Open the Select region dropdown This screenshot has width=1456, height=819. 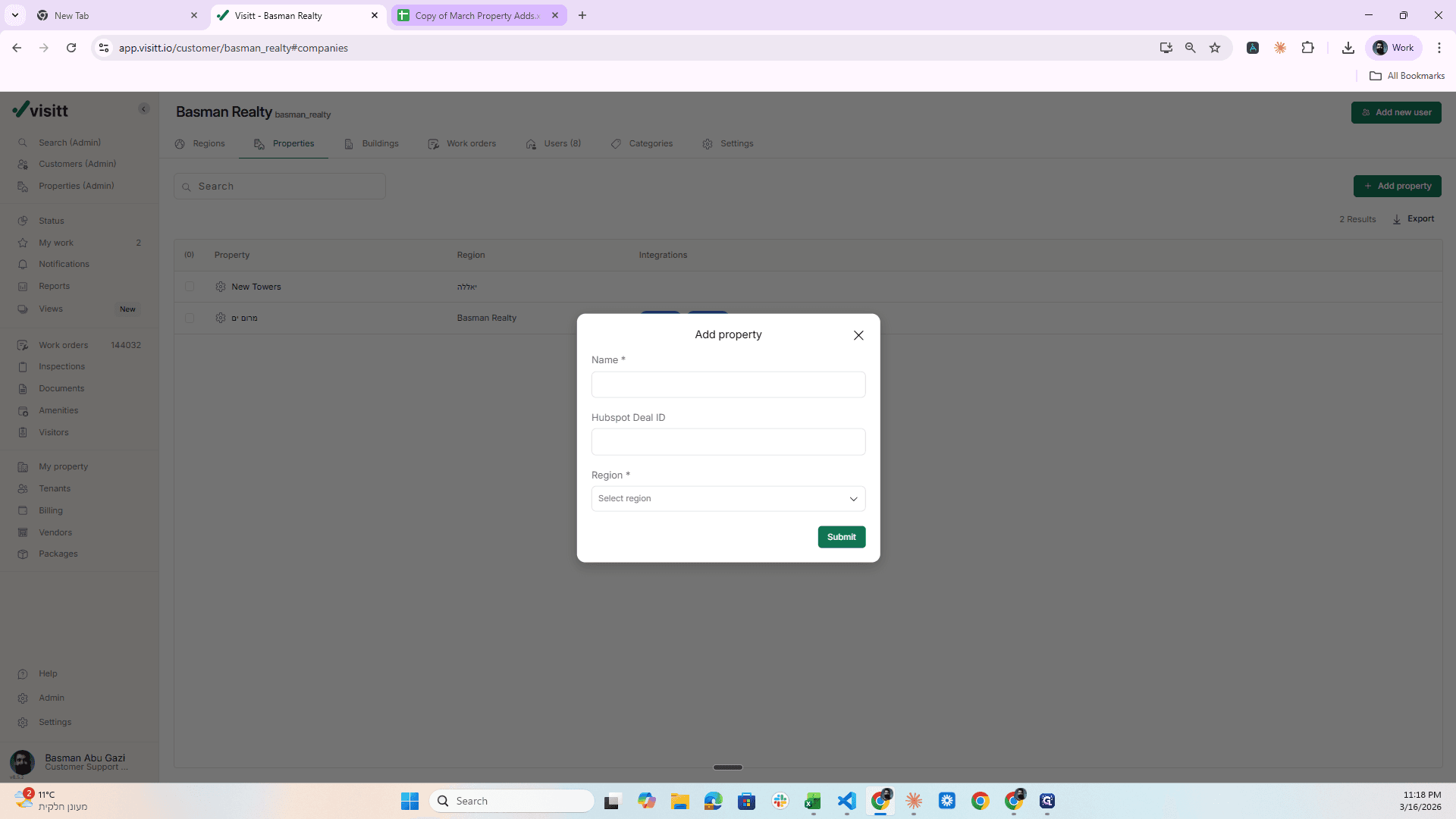[x=728, y=499]
